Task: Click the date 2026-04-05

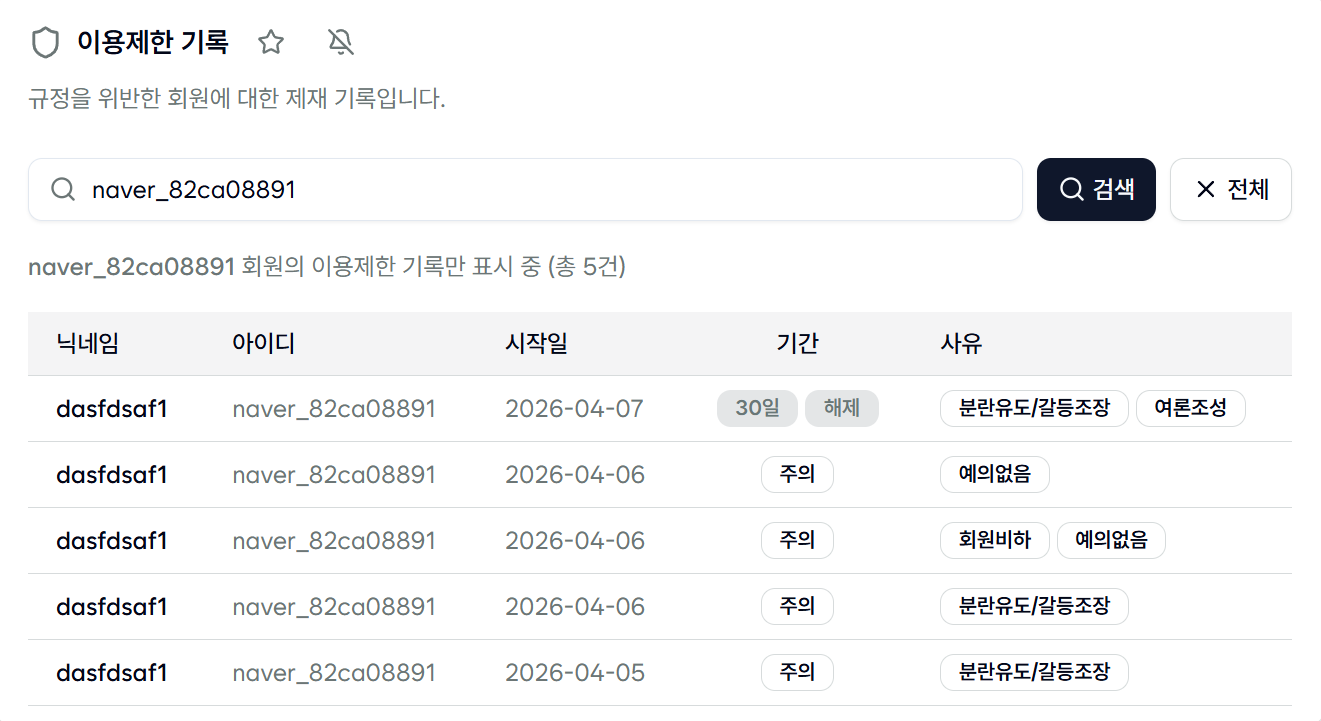Action: 575,673
